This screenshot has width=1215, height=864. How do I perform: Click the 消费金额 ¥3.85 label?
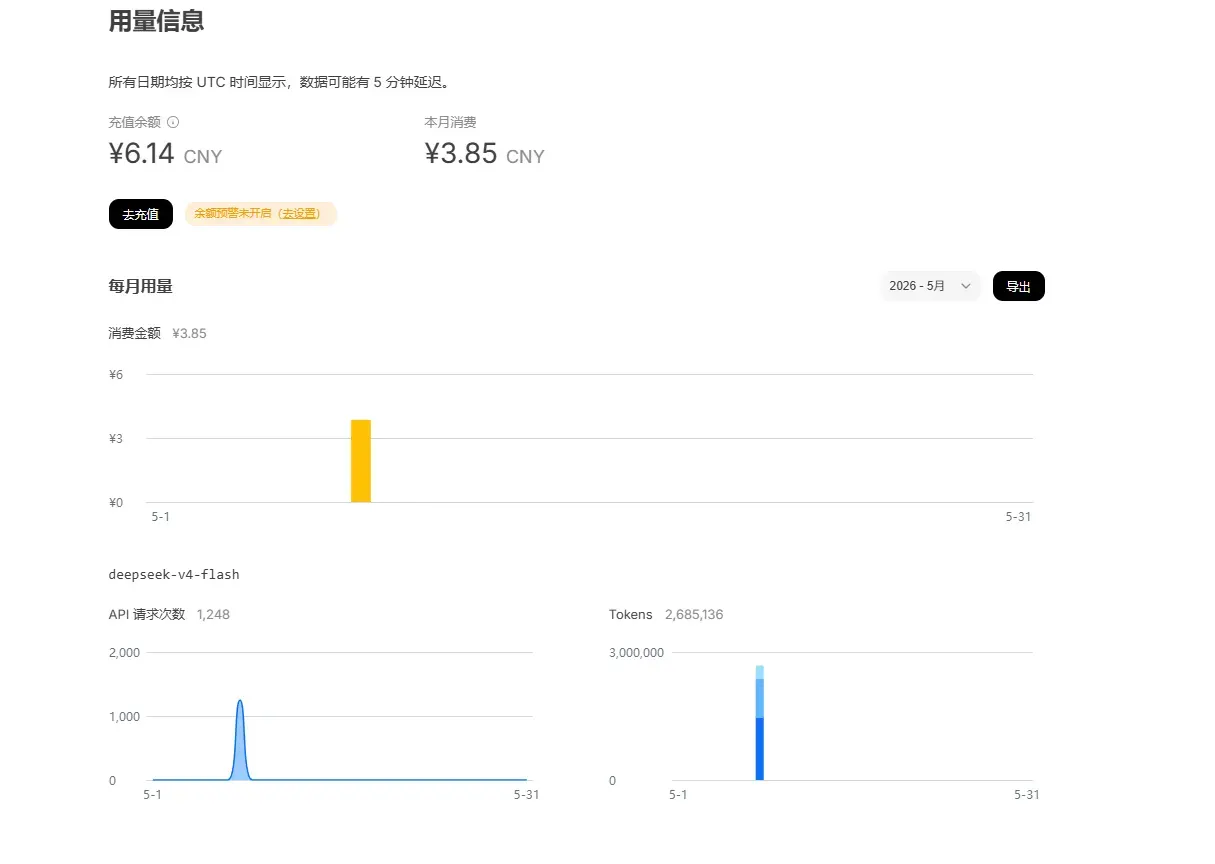click(157, 333)
